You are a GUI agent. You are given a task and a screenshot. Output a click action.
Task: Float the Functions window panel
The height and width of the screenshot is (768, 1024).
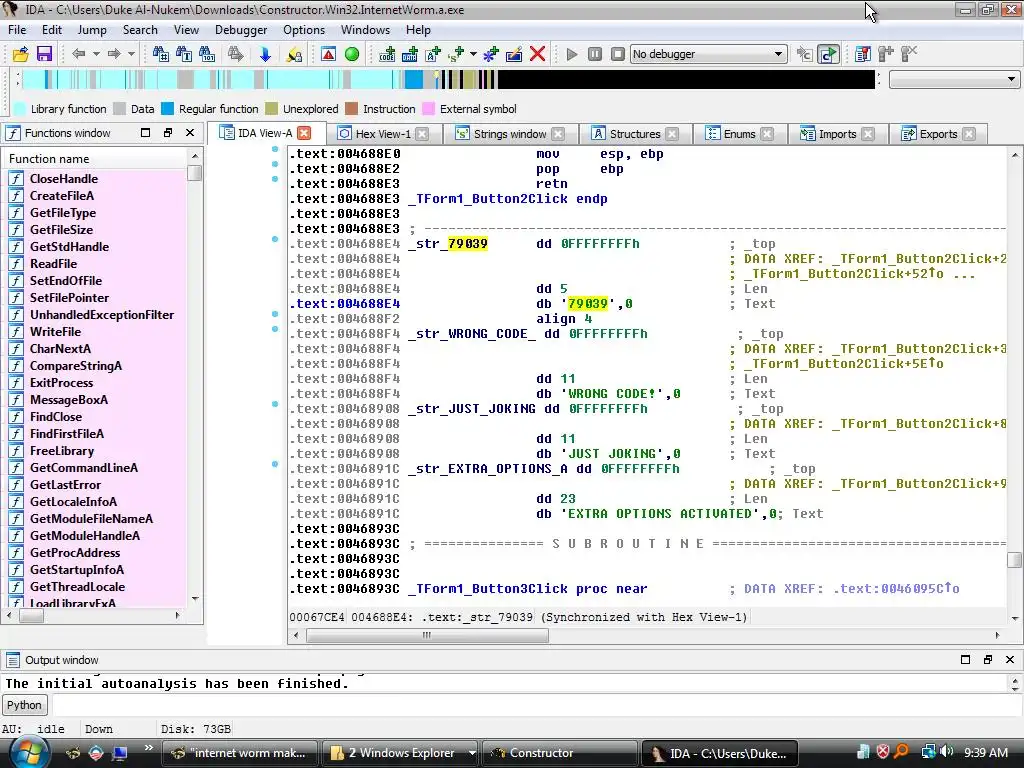click(x=168, y=133)
